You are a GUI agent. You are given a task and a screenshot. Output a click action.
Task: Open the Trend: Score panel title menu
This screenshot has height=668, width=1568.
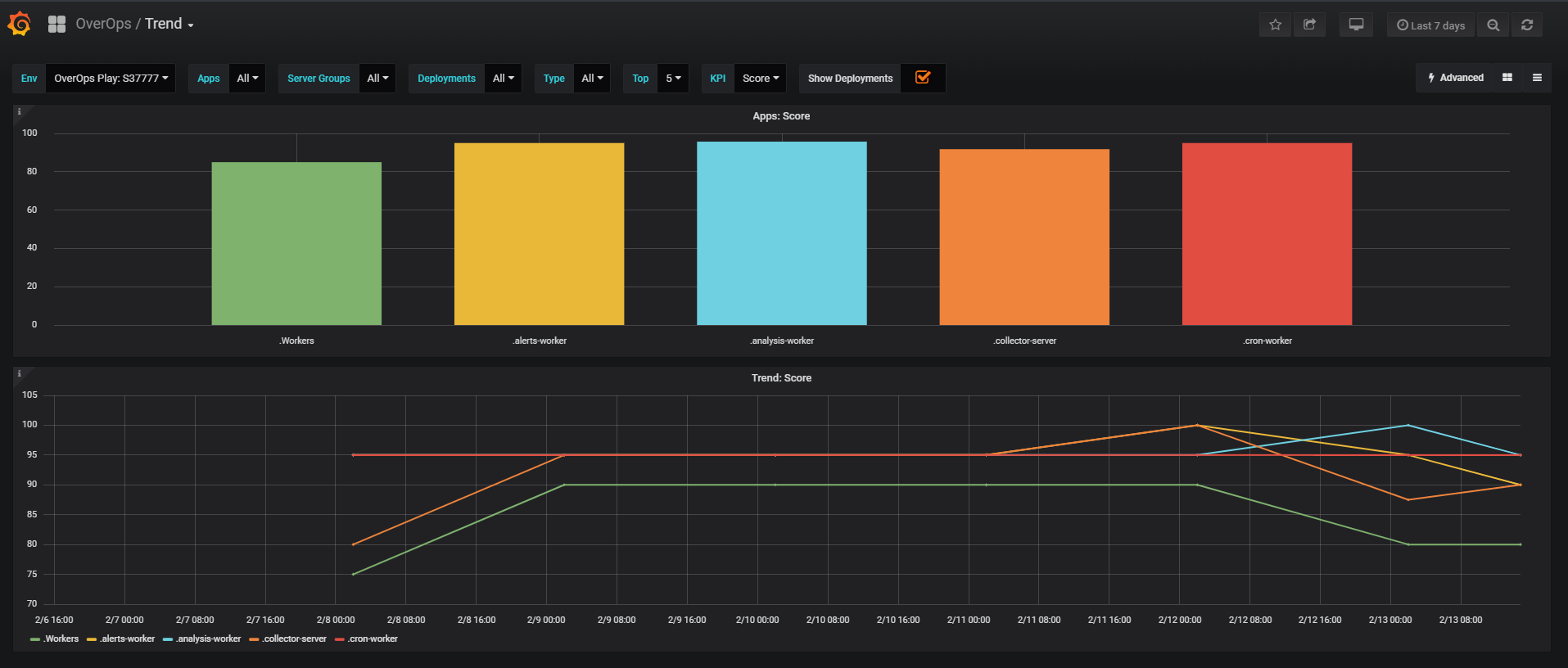tap(781, 378)
